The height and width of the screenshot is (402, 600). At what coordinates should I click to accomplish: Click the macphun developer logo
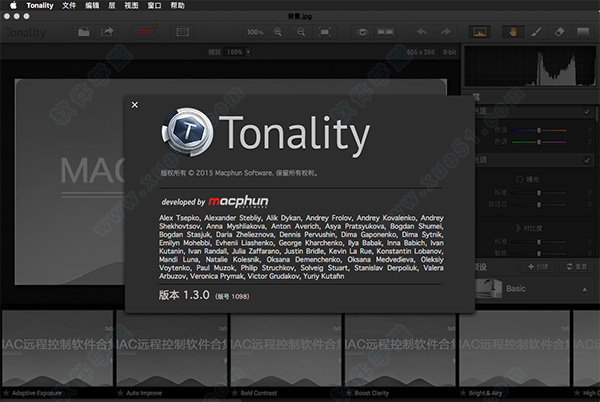[x=238, y=202]
